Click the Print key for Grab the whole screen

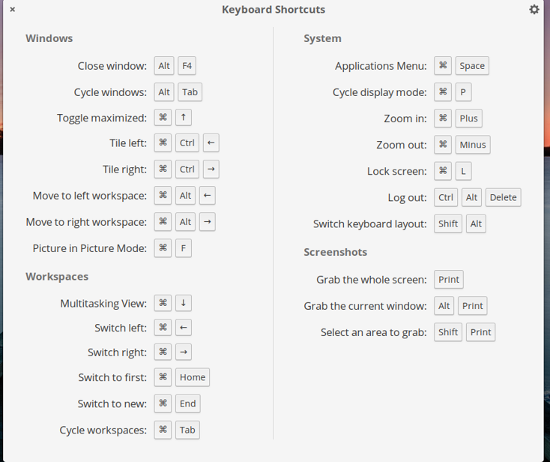click(449, 279)
